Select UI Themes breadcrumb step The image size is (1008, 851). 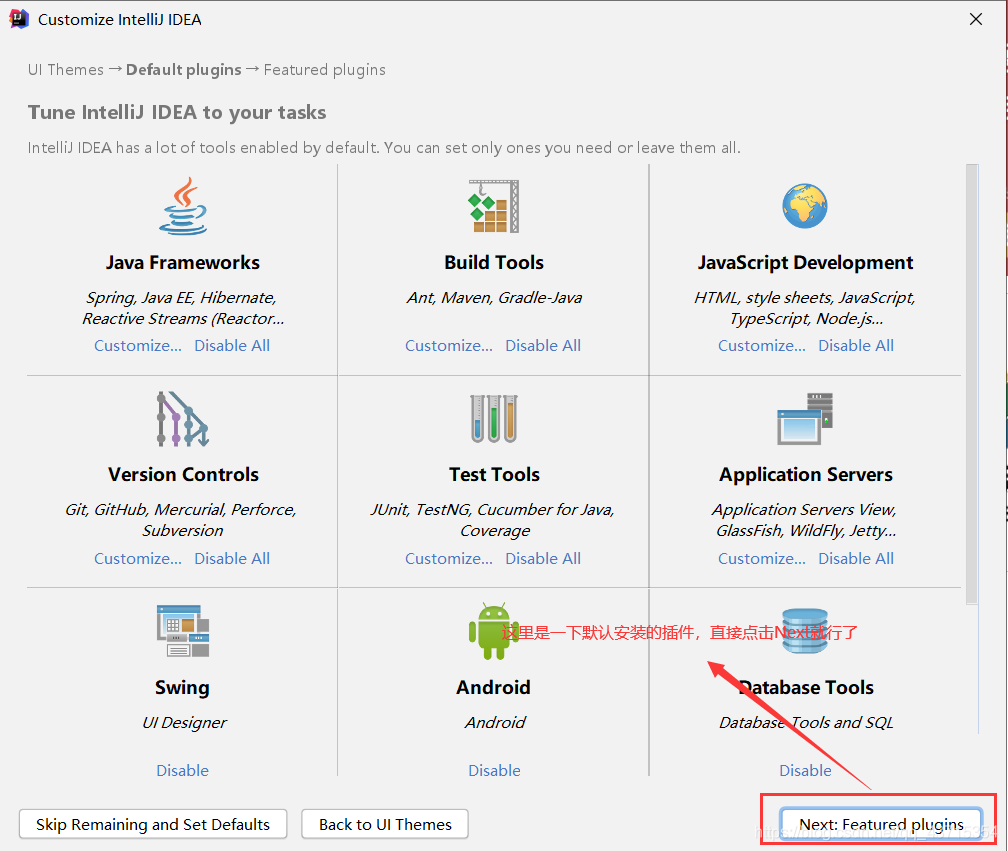(66, 69)
